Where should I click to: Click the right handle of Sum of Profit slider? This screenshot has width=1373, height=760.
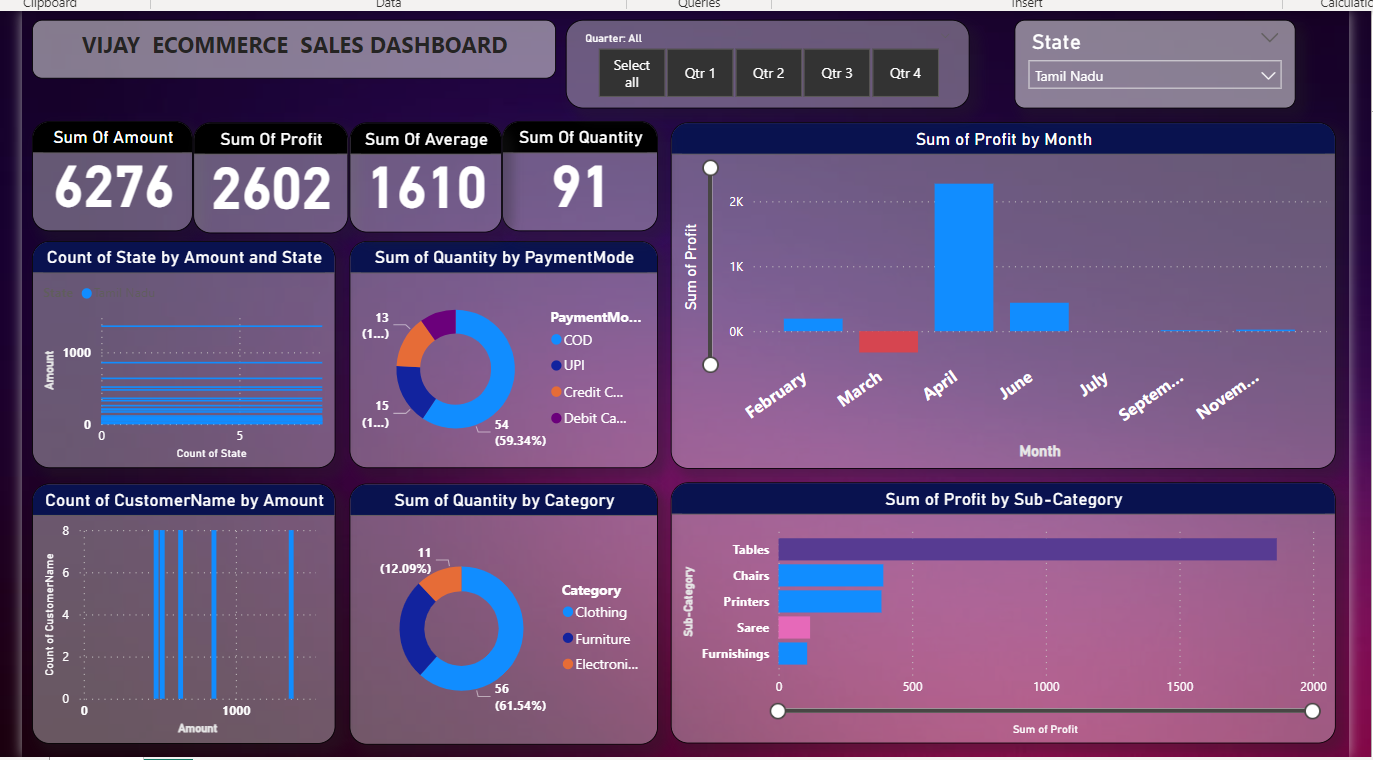click(1311, 711)
